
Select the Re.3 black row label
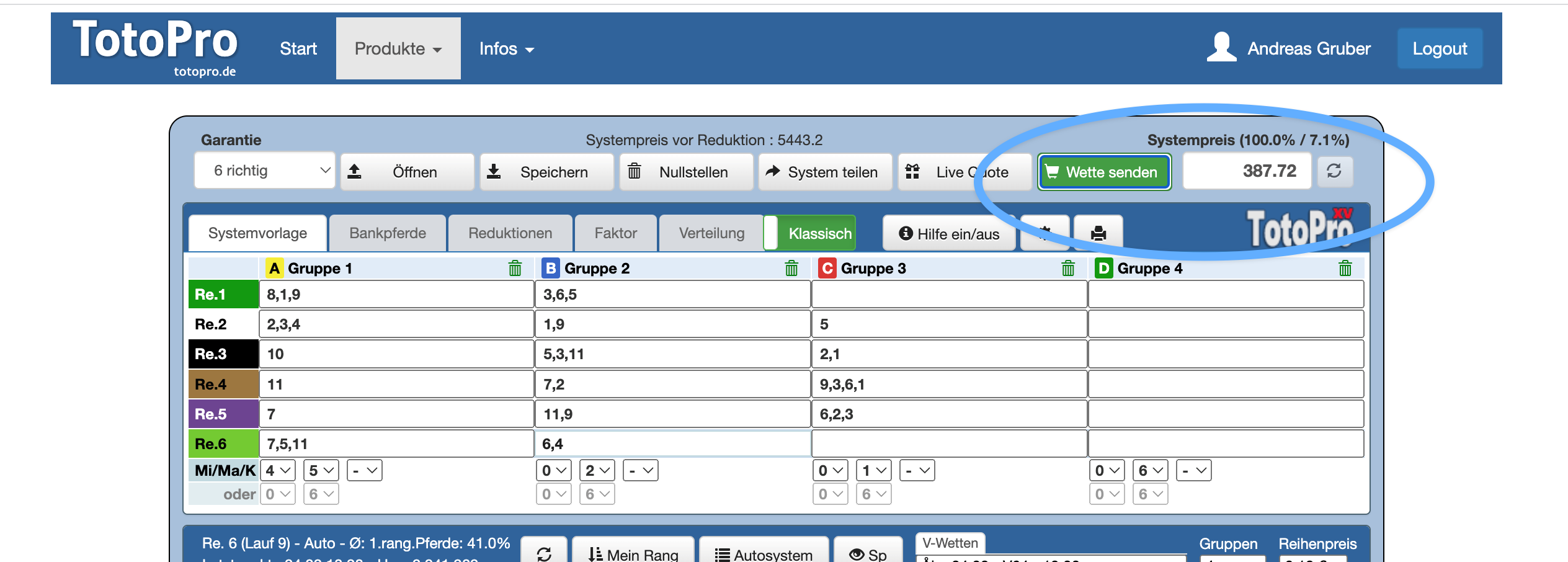[223, 354]
